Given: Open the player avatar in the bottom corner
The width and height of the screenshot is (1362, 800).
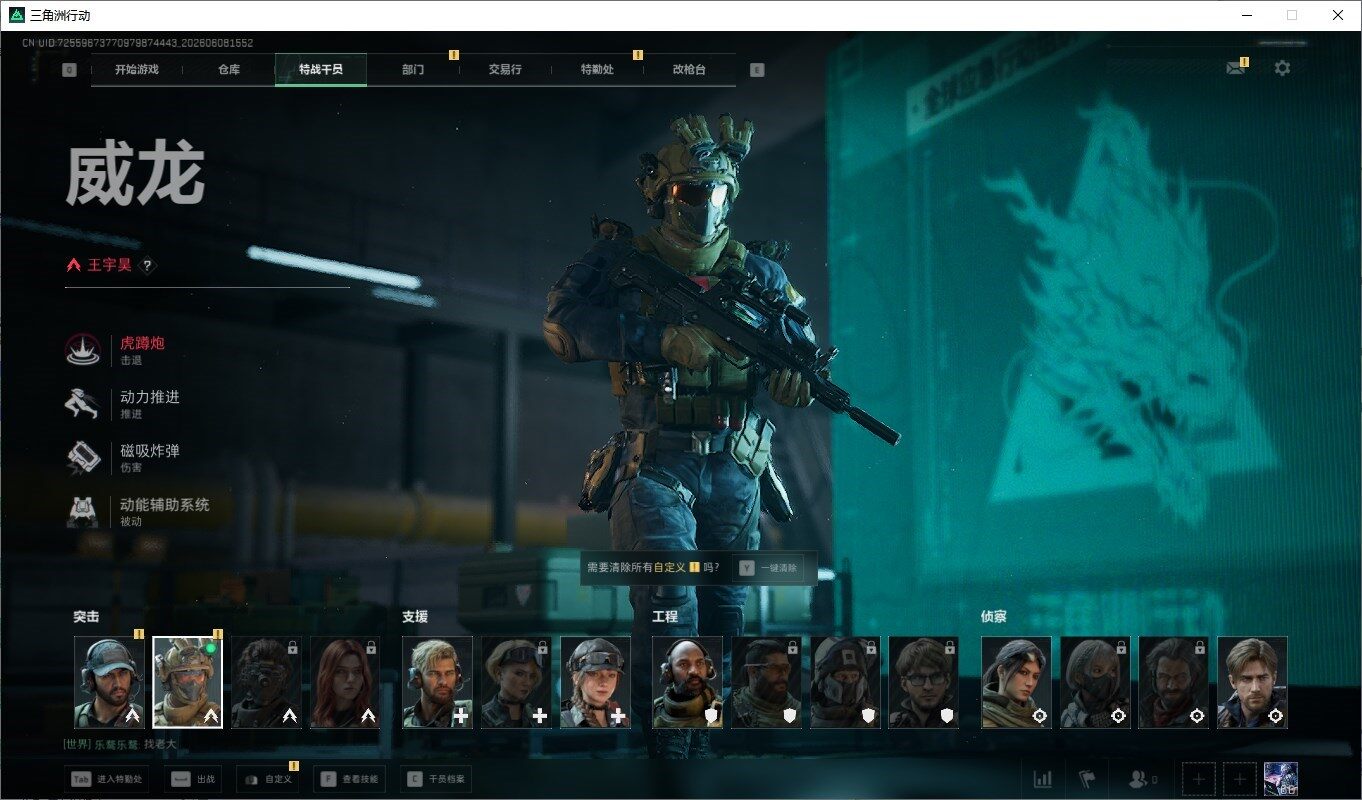Looking at the screenshot, I should coord(1281,779).
